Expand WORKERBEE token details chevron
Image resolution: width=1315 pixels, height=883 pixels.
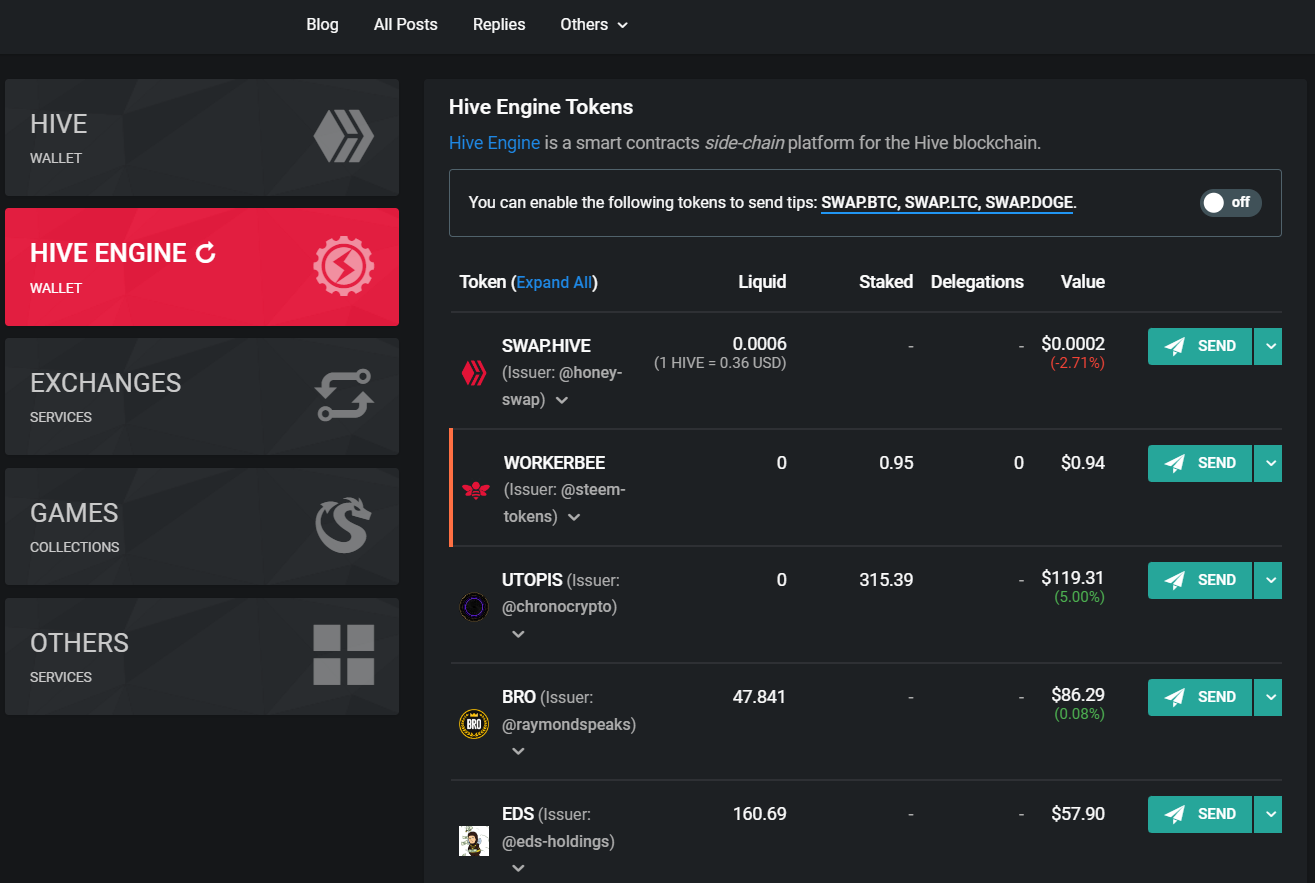[574, 517]
